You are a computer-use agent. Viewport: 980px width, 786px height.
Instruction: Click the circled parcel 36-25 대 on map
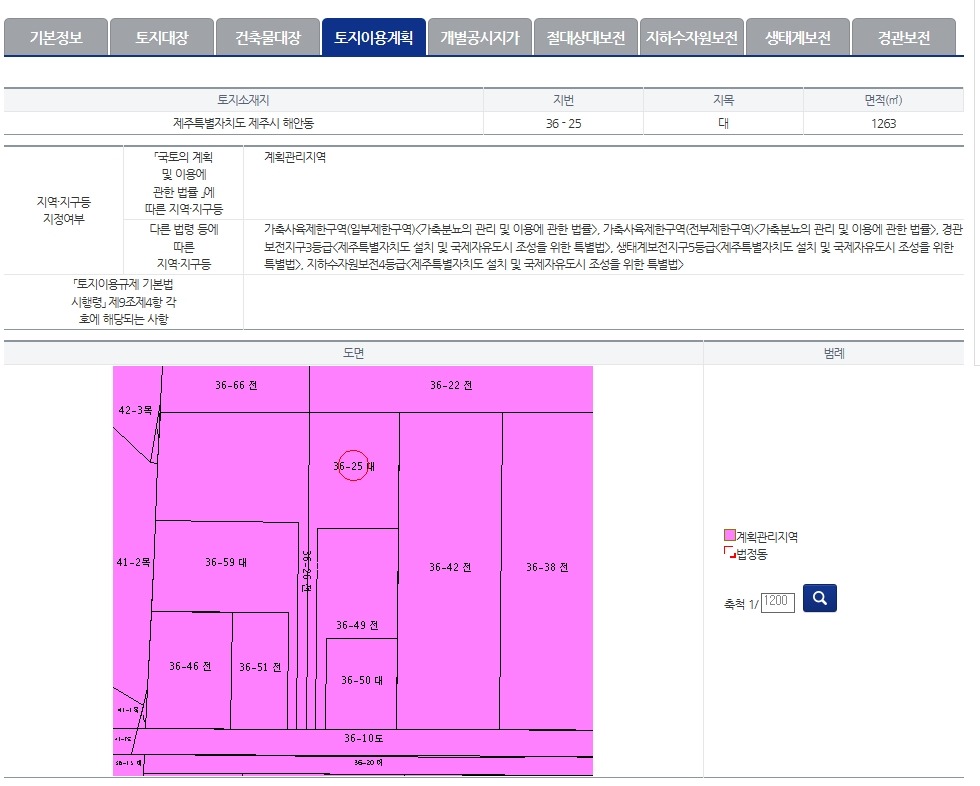pyautogui.click(x=353, y=466)
